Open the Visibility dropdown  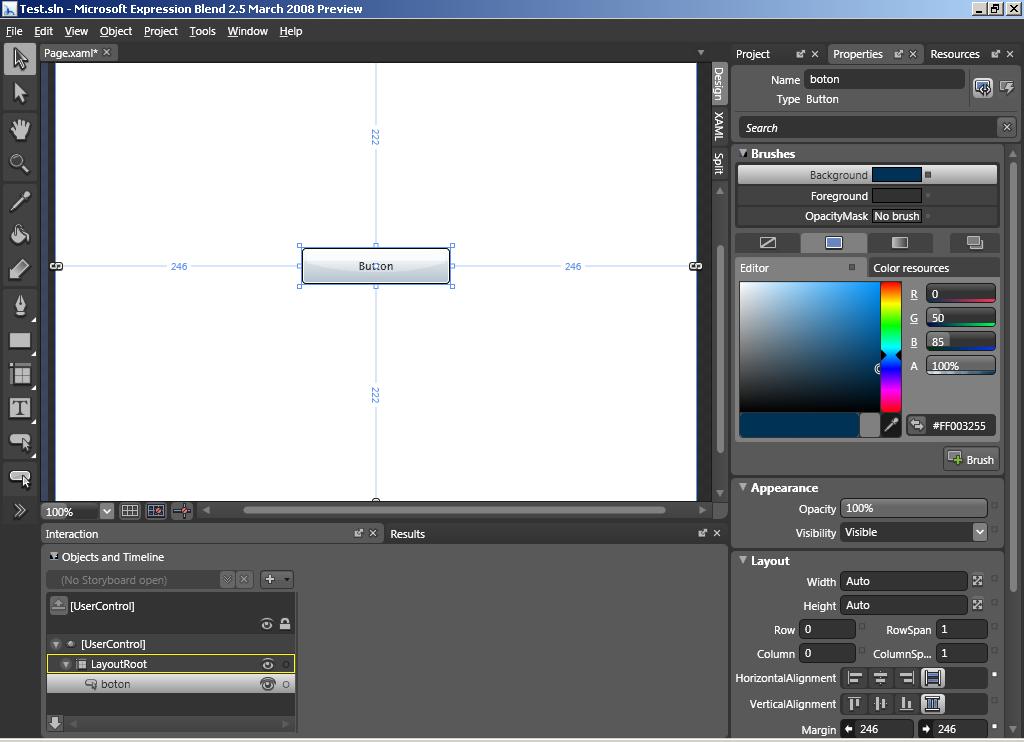click(979, 532)
